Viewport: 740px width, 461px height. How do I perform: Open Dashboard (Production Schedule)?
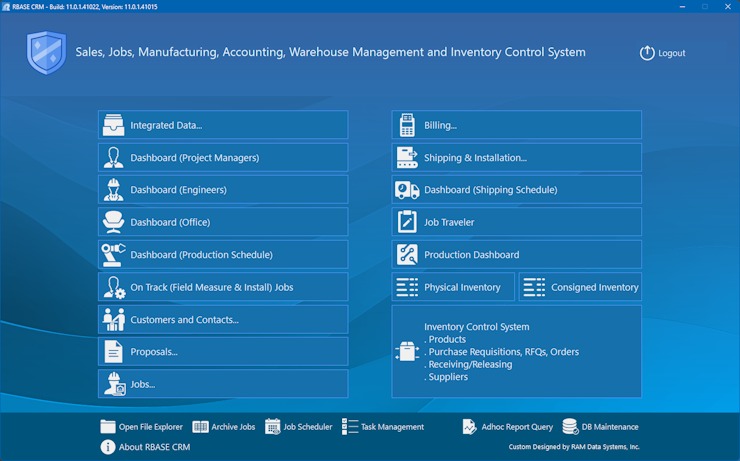223,255
